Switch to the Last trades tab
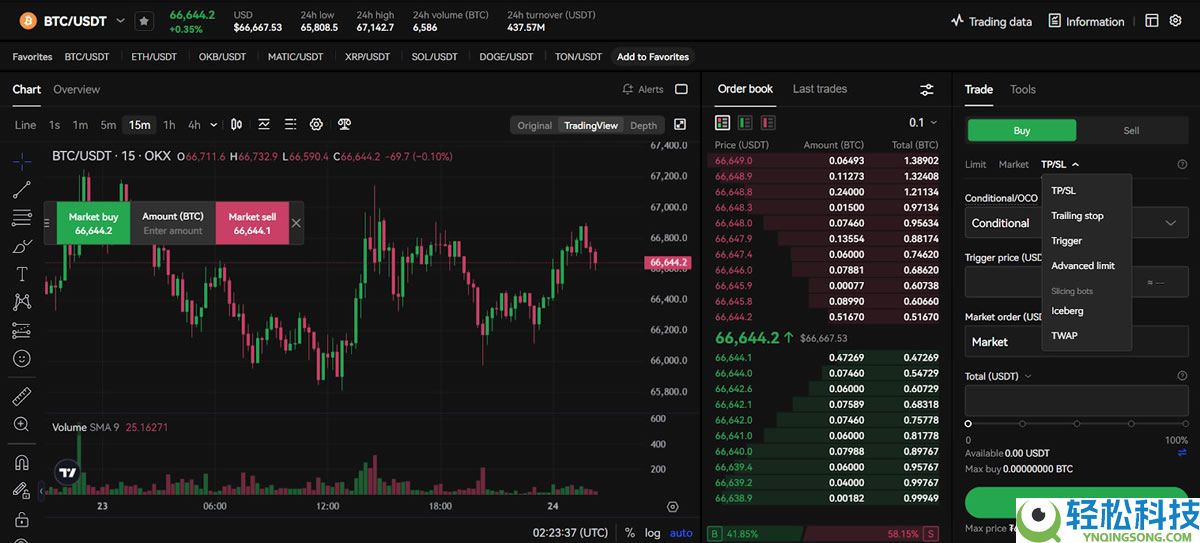Screen dimensions: 1200x543 point(819,89)
